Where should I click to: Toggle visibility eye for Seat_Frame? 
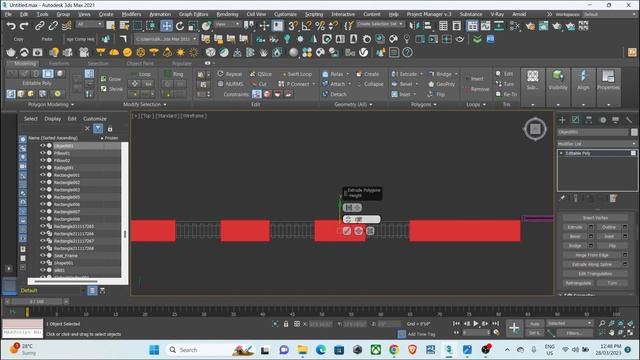(42, 256)
